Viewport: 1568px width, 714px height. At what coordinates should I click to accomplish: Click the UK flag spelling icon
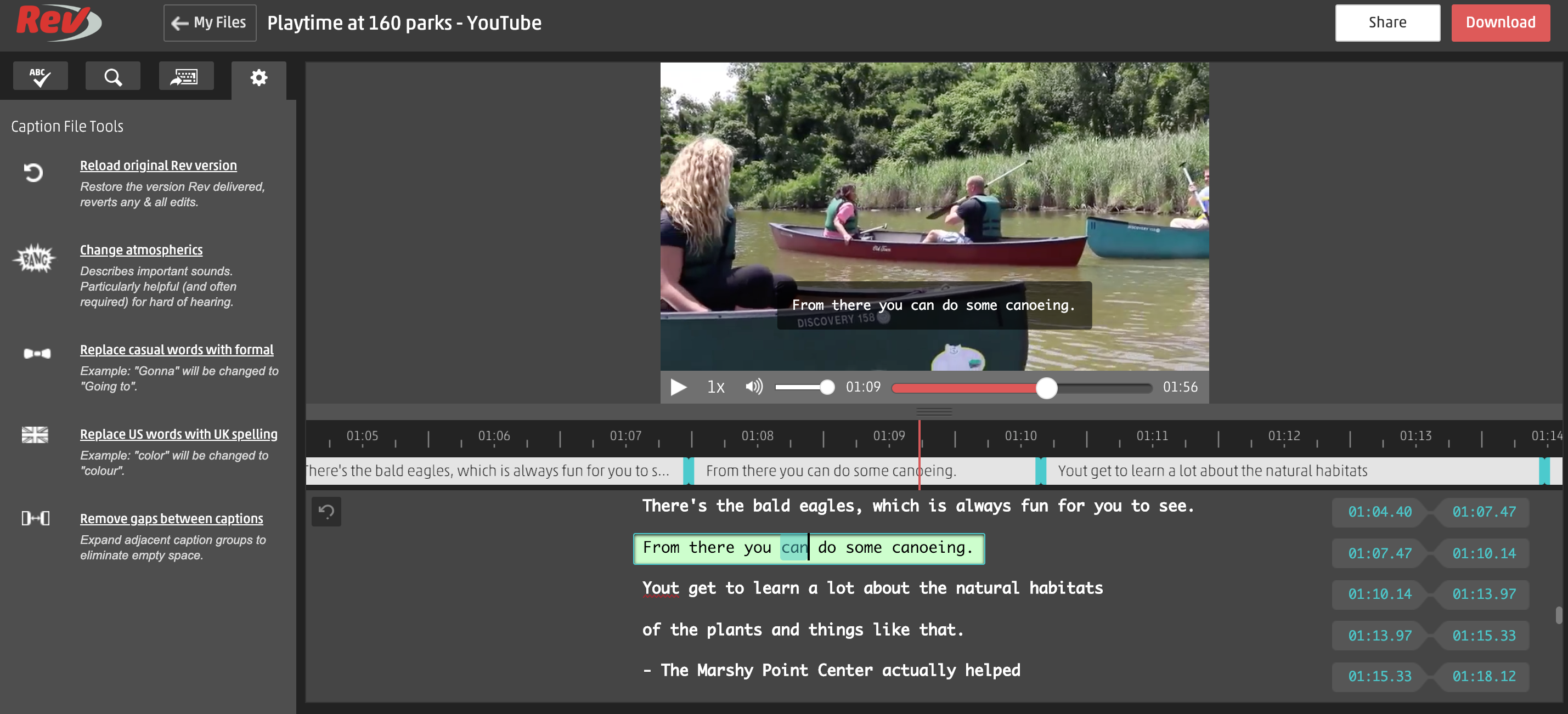click(35, 435)
